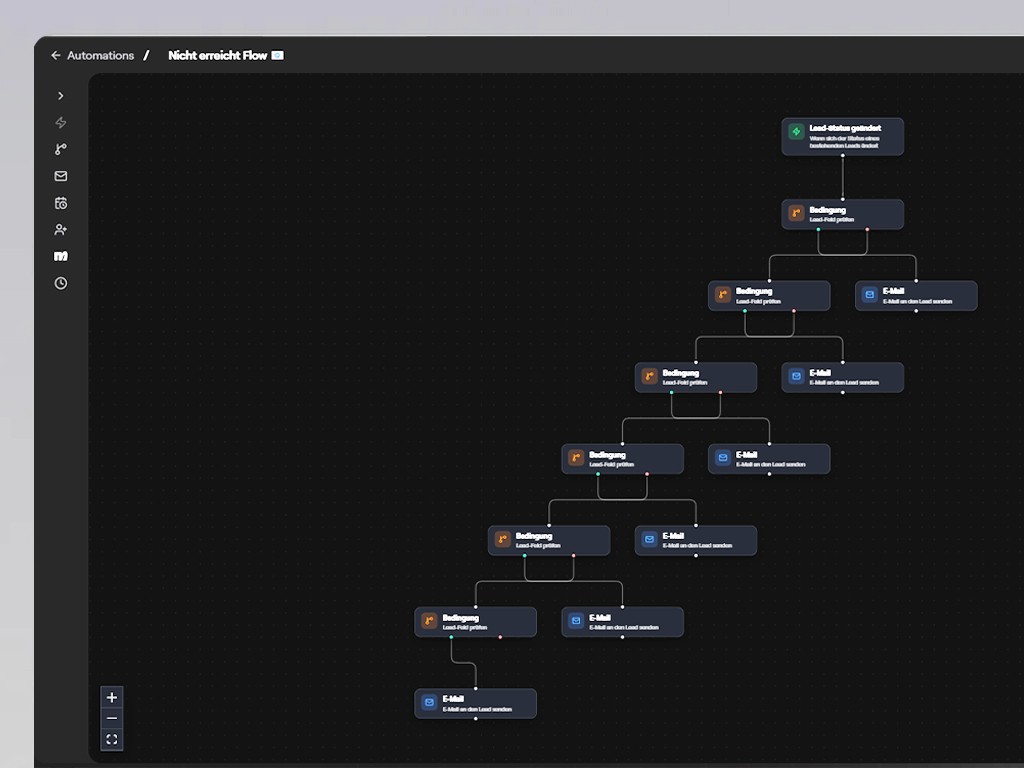Select the final E-Mail node ending the flow
This screenshot has width=1024, height=768.
tap(475, 703)
